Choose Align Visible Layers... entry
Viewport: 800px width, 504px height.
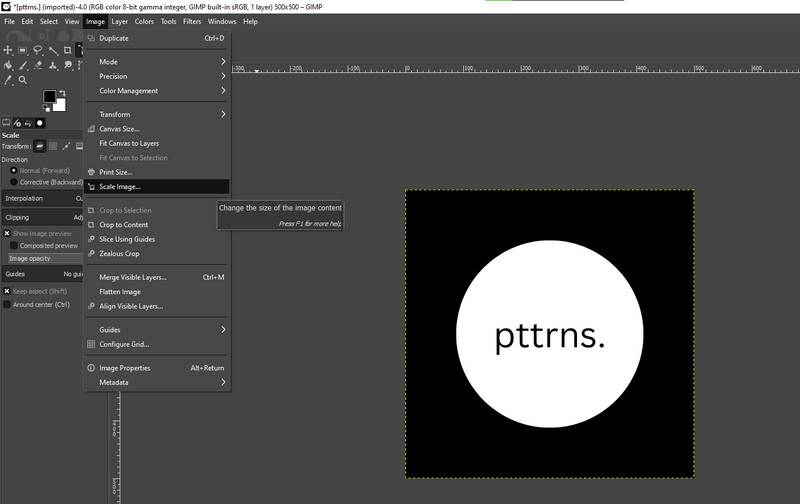[x=157, y=307]
